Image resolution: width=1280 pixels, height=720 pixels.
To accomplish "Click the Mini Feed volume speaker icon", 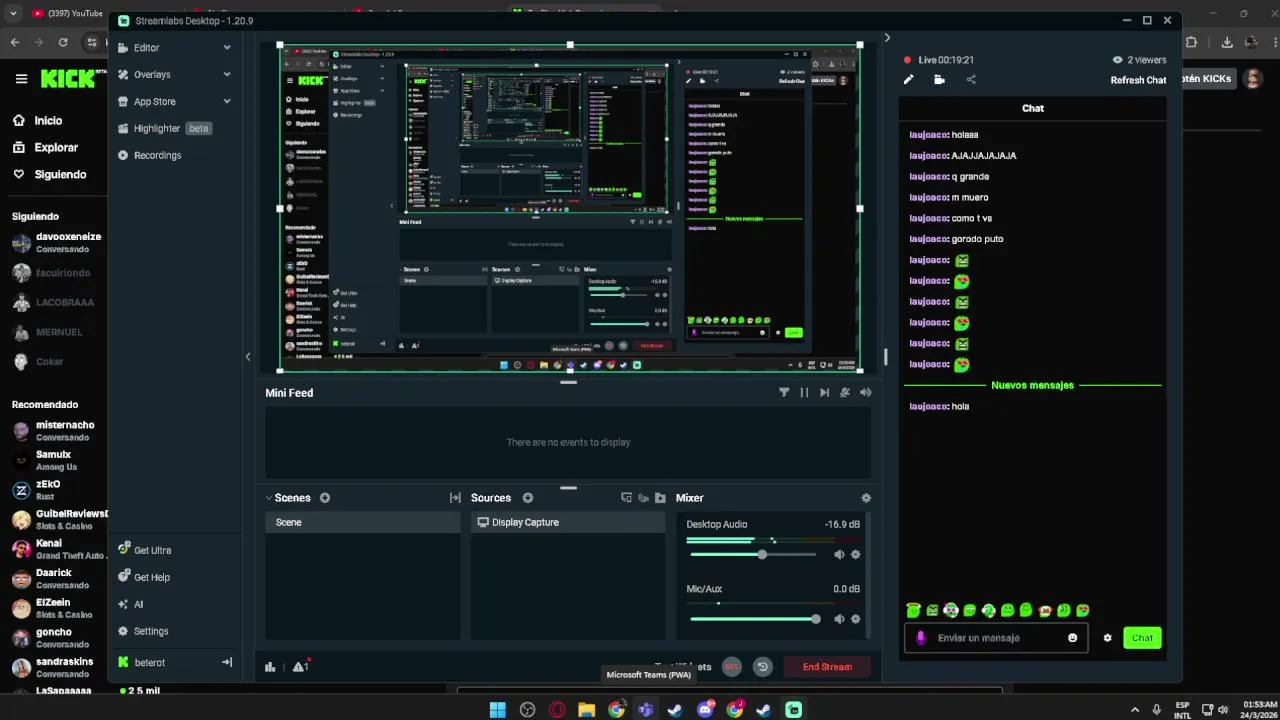I will pos(865,393).
